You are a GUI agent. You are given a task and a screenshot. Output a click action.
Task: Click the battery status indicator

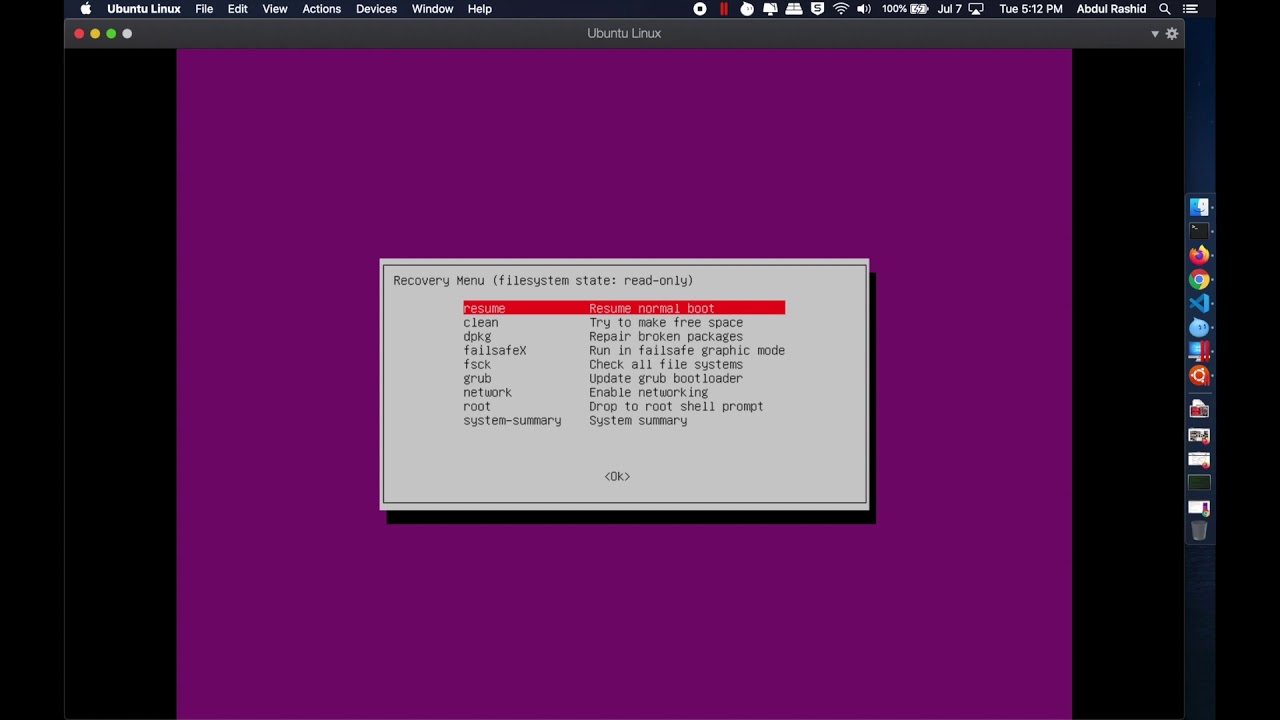coord(906,9)
